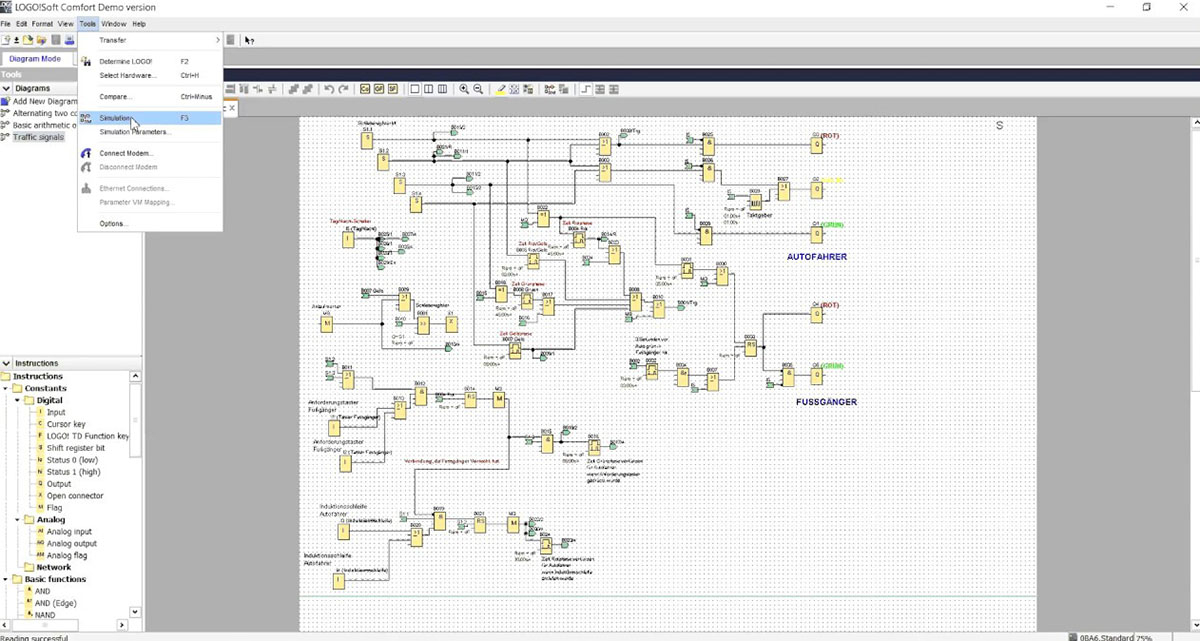Open the Help menu
The image size is (1200, 641).
point(139,23)
